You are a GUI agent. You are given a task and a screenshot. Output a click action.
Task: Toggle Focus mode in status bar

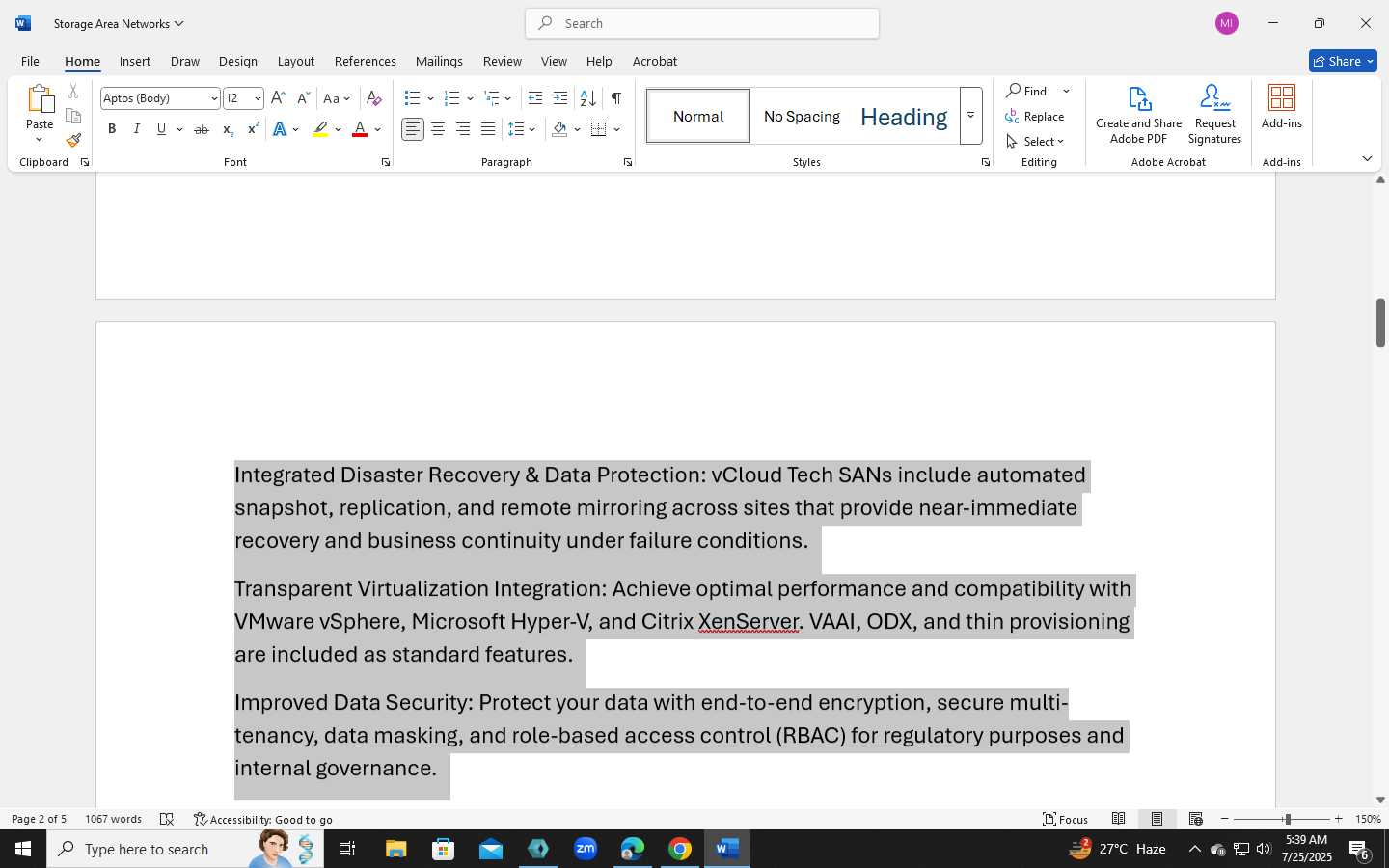(x=1065, y=819)
